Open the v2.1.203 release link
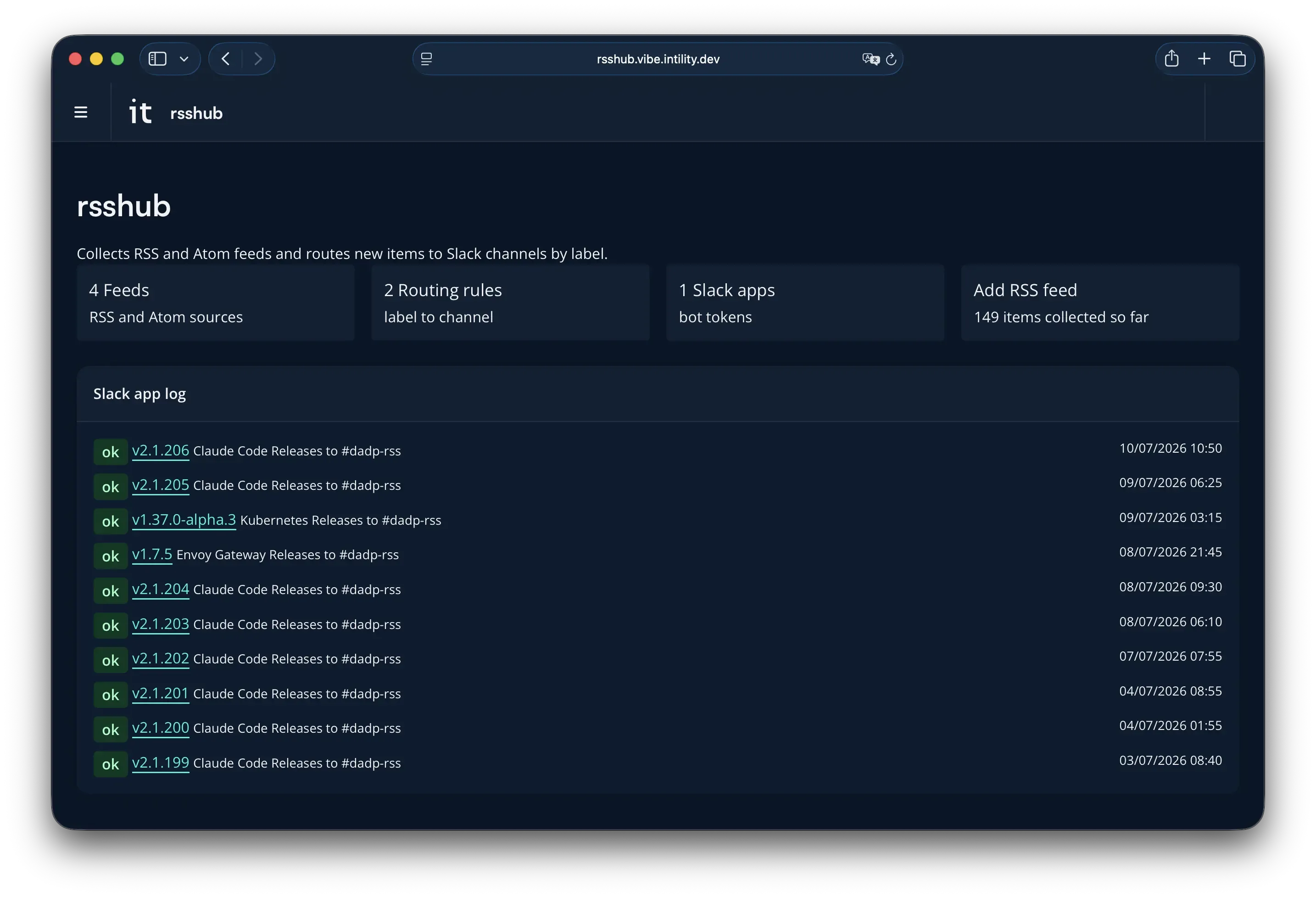The width and height of the screenshot is (1316, 898). click(x=160, y=624)
